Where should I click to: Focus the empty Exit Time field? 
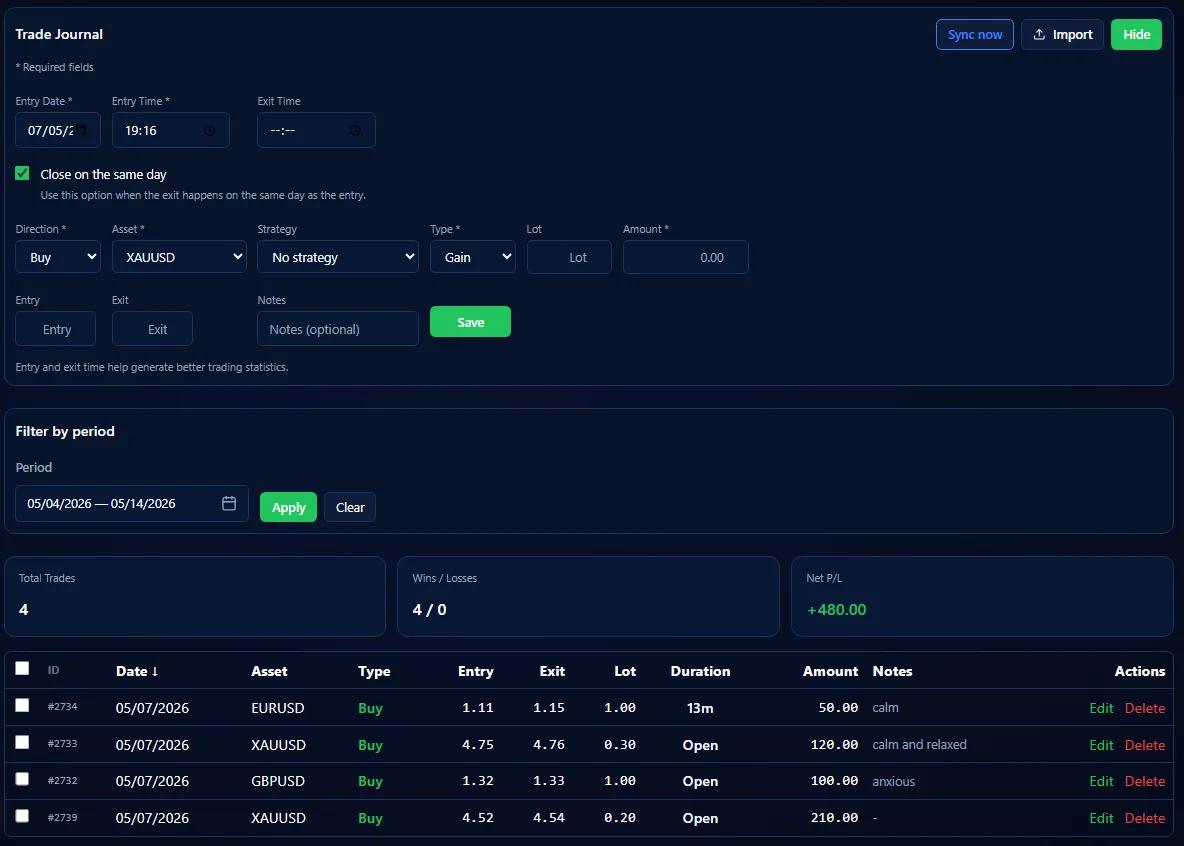316,130
